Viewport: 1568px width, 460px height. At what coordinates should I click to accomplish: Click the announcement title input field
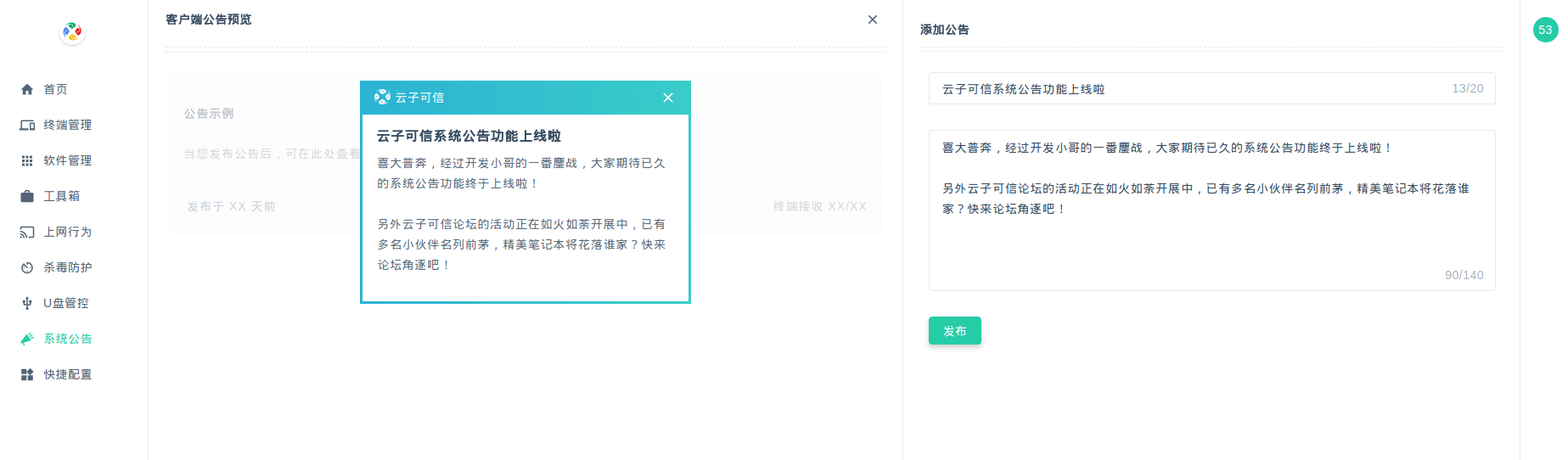[x=1211, y=88]
